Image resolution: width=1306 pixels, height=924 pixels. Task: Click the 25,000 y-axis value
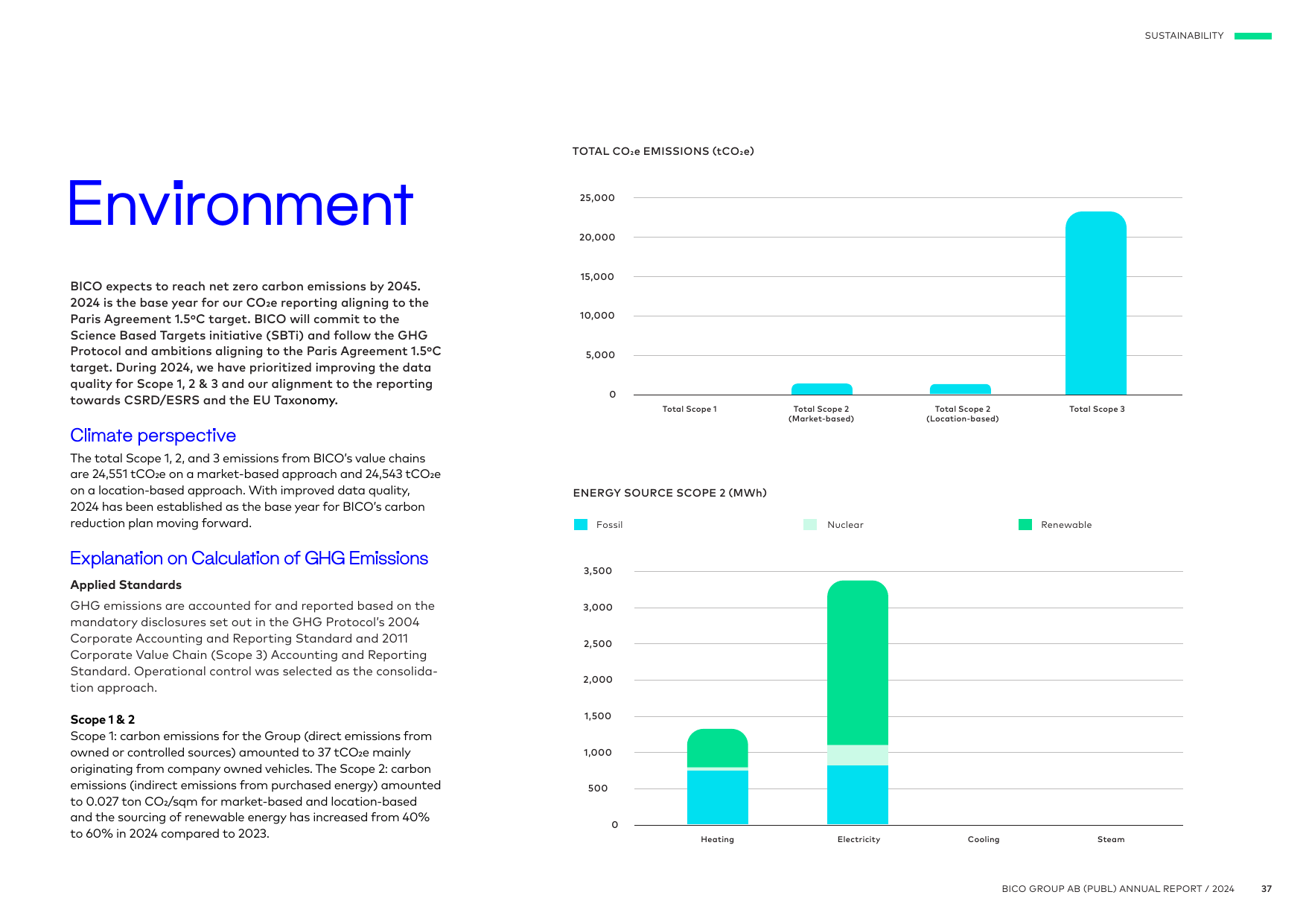597,198
